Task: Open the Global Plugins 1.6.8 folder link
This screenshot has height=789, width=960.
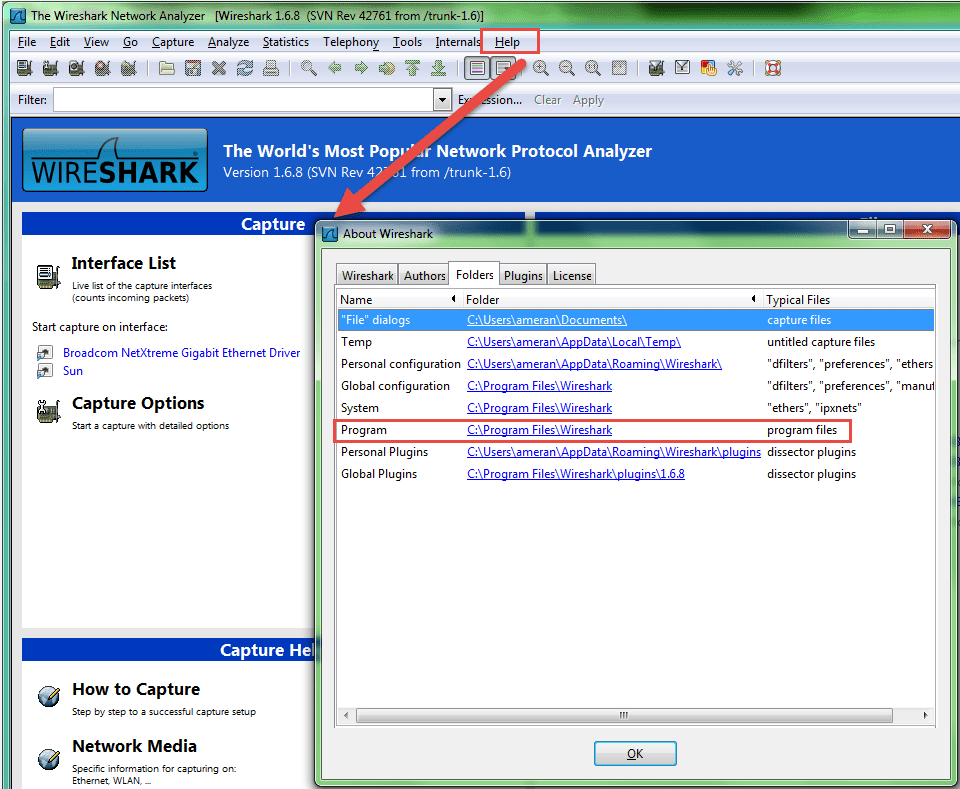Action: tap(576, 474)
